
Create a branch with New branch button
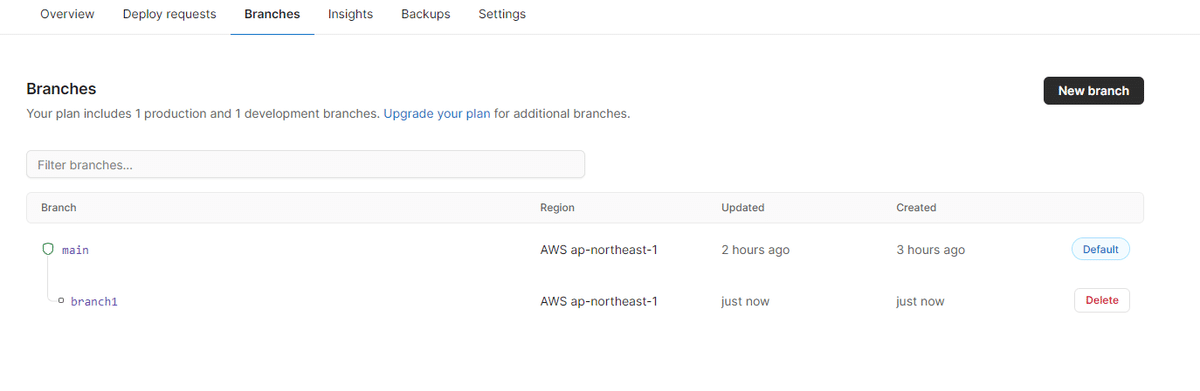[1093, 90]
